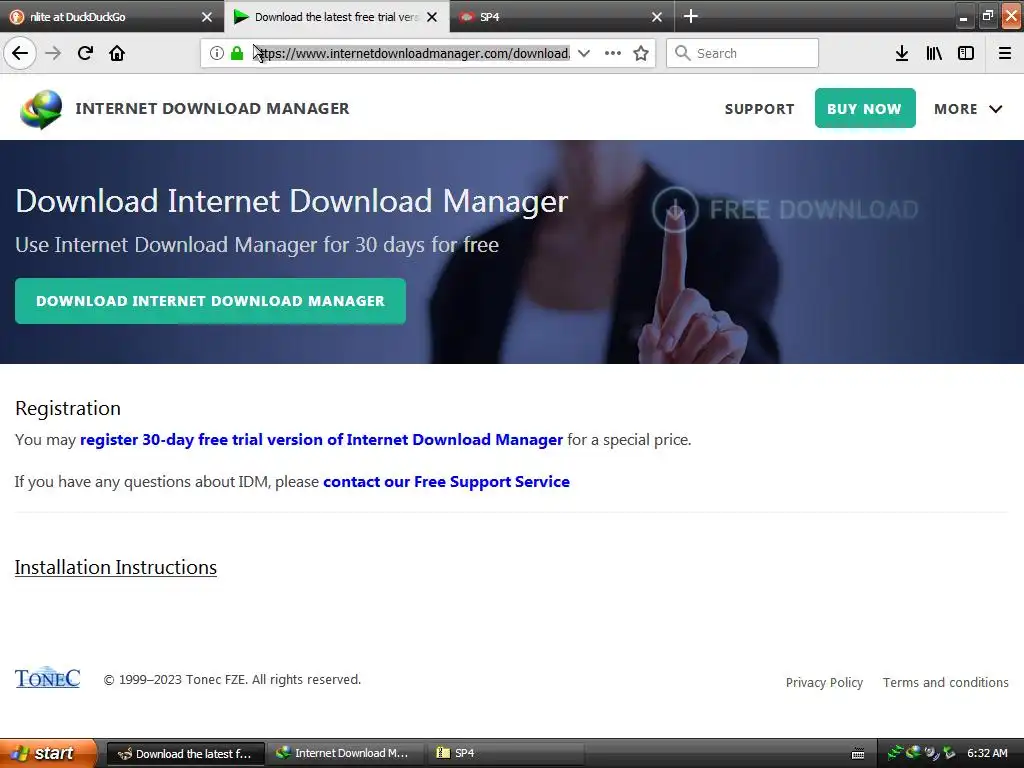The height and width of the screenshot is (768, 1024).
Task: Open register 30-day free trial version link
Action: [321, 440]
